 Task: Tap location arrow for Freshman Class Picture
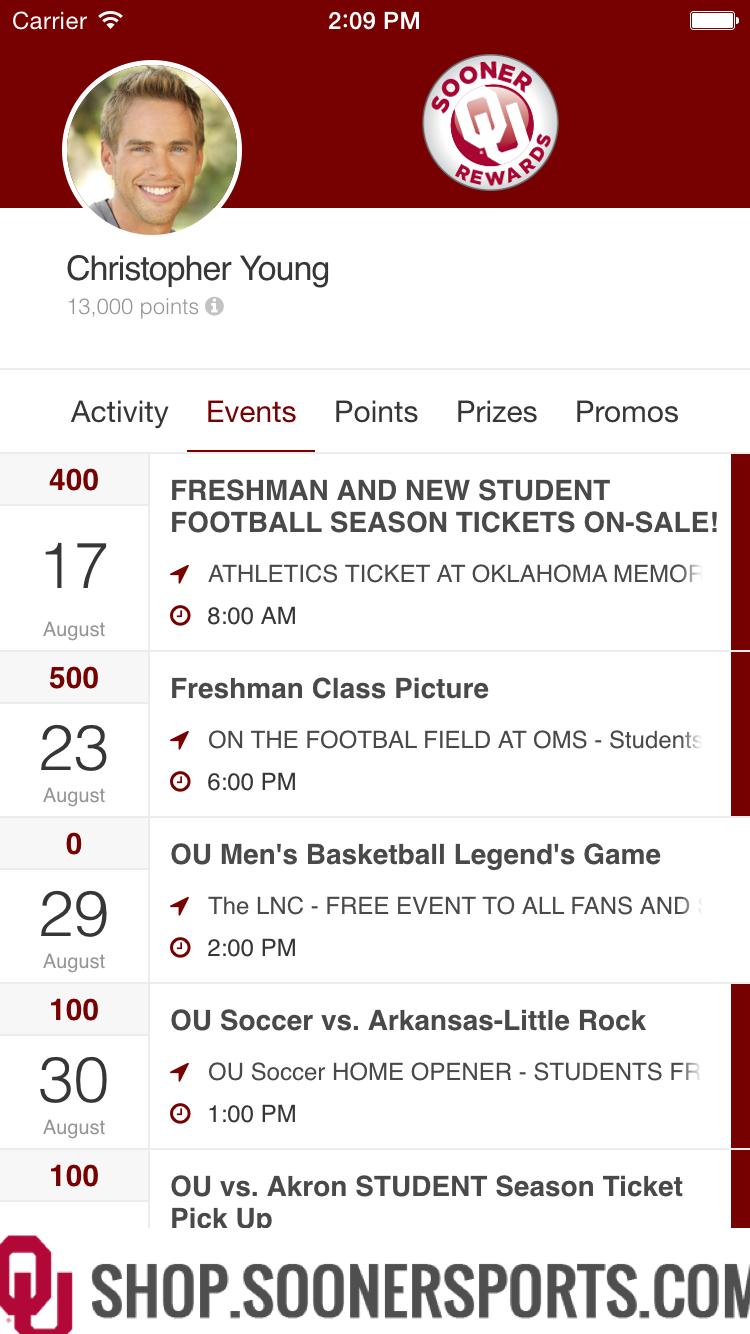pyautogui.click(x=180, y=740)
